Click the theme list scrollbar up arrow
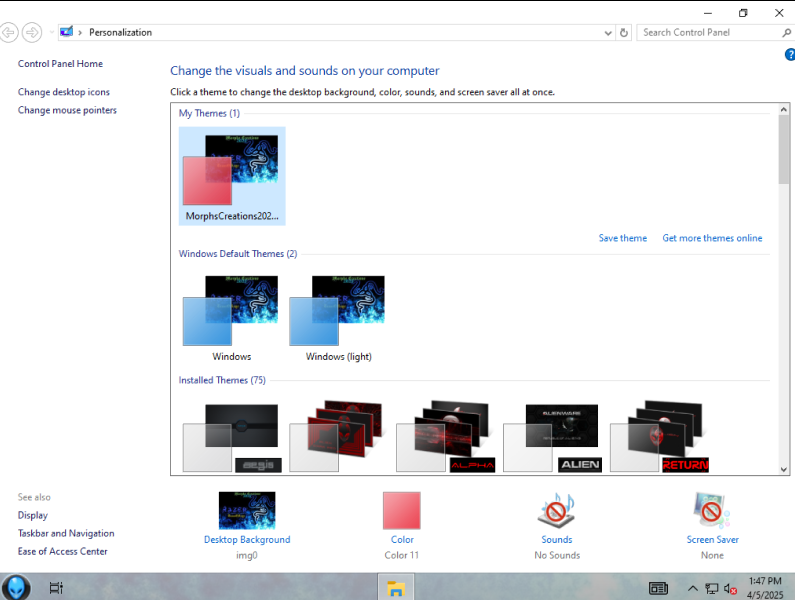Viewport: 795px width, 600px height. [784, 109]
